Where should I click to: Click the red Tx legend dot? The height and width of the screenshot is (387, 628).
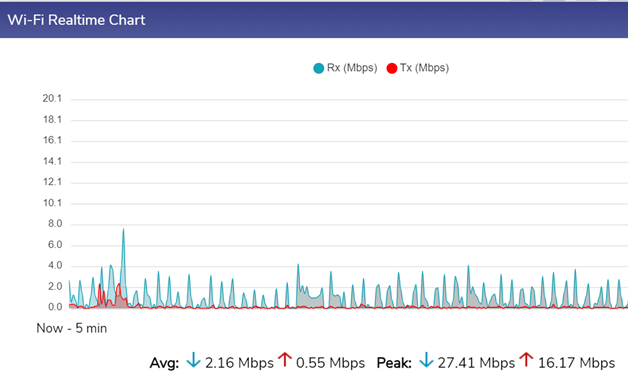[392, 69]
